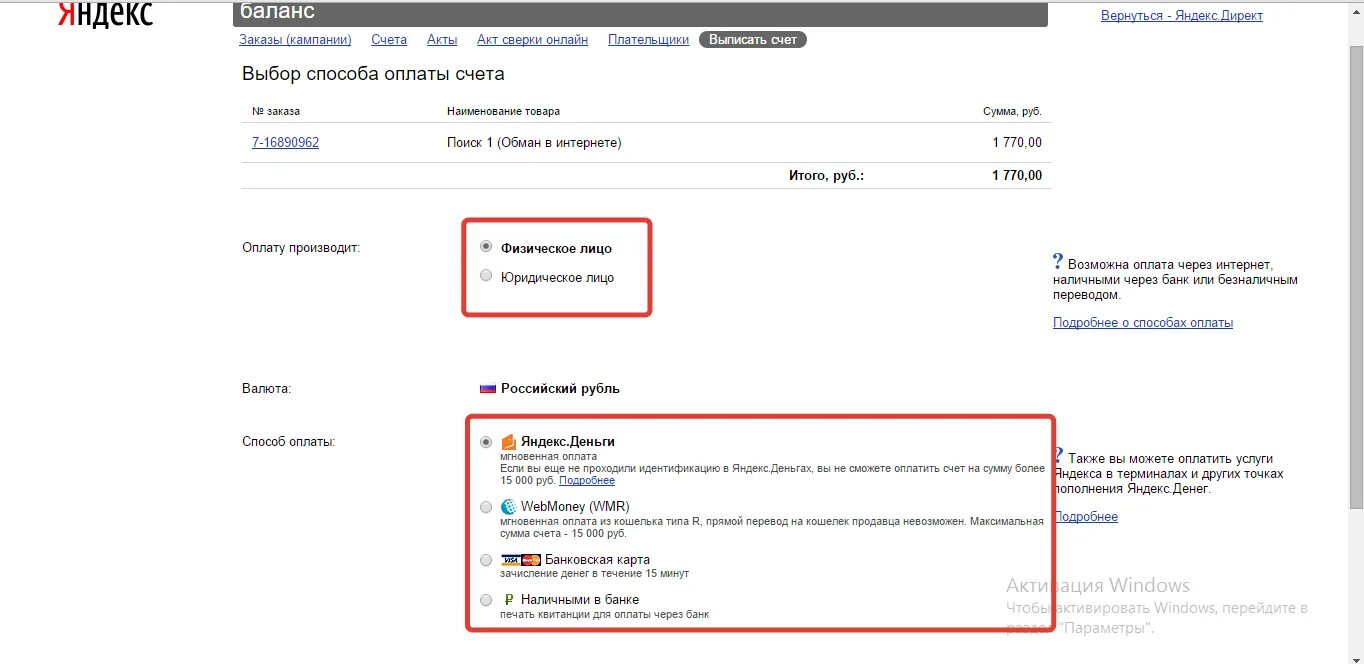Click the 'Наименование товара' column header
Screen dimensions: 1364x664
point(503,112)
